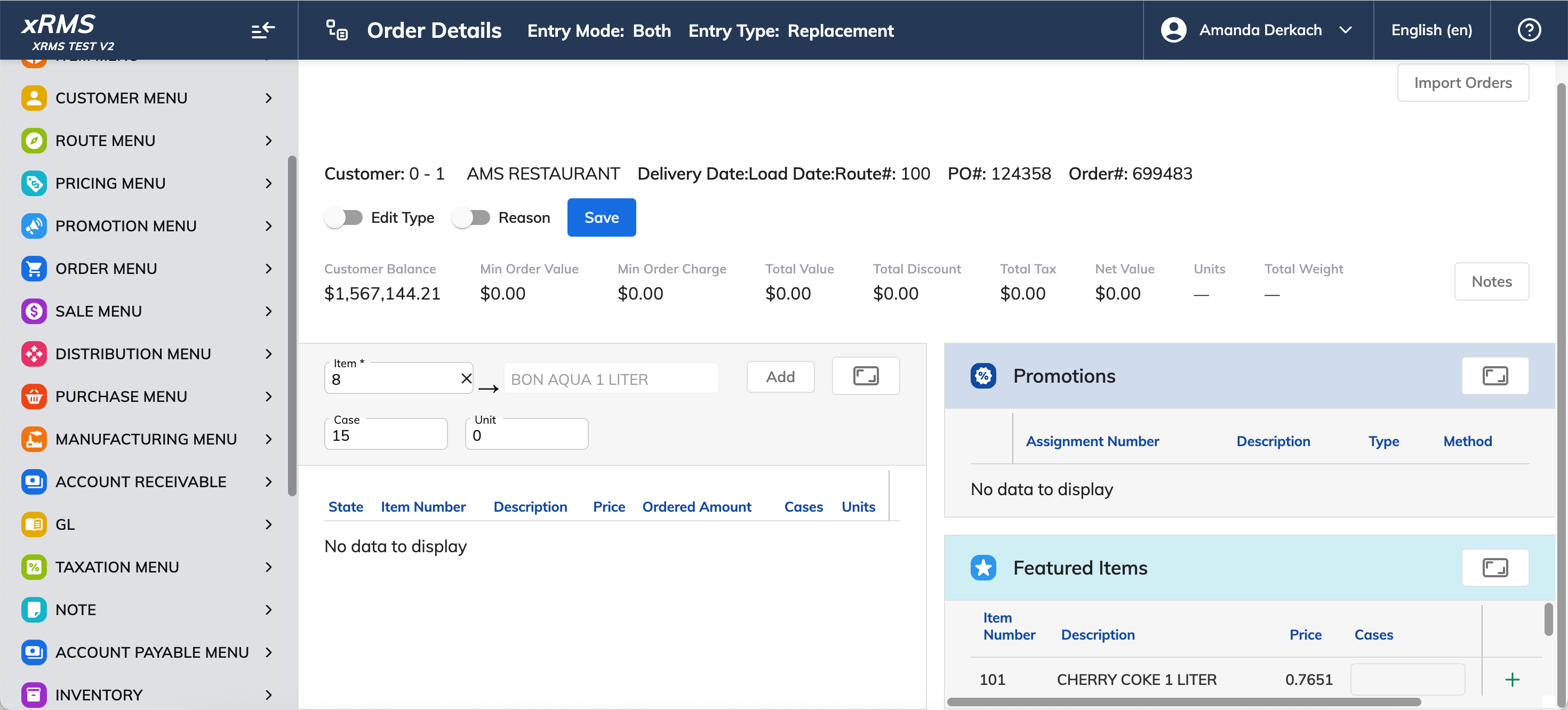
Task: Click the Manufacturing Menu factory icon
Action: click(34, 439)
